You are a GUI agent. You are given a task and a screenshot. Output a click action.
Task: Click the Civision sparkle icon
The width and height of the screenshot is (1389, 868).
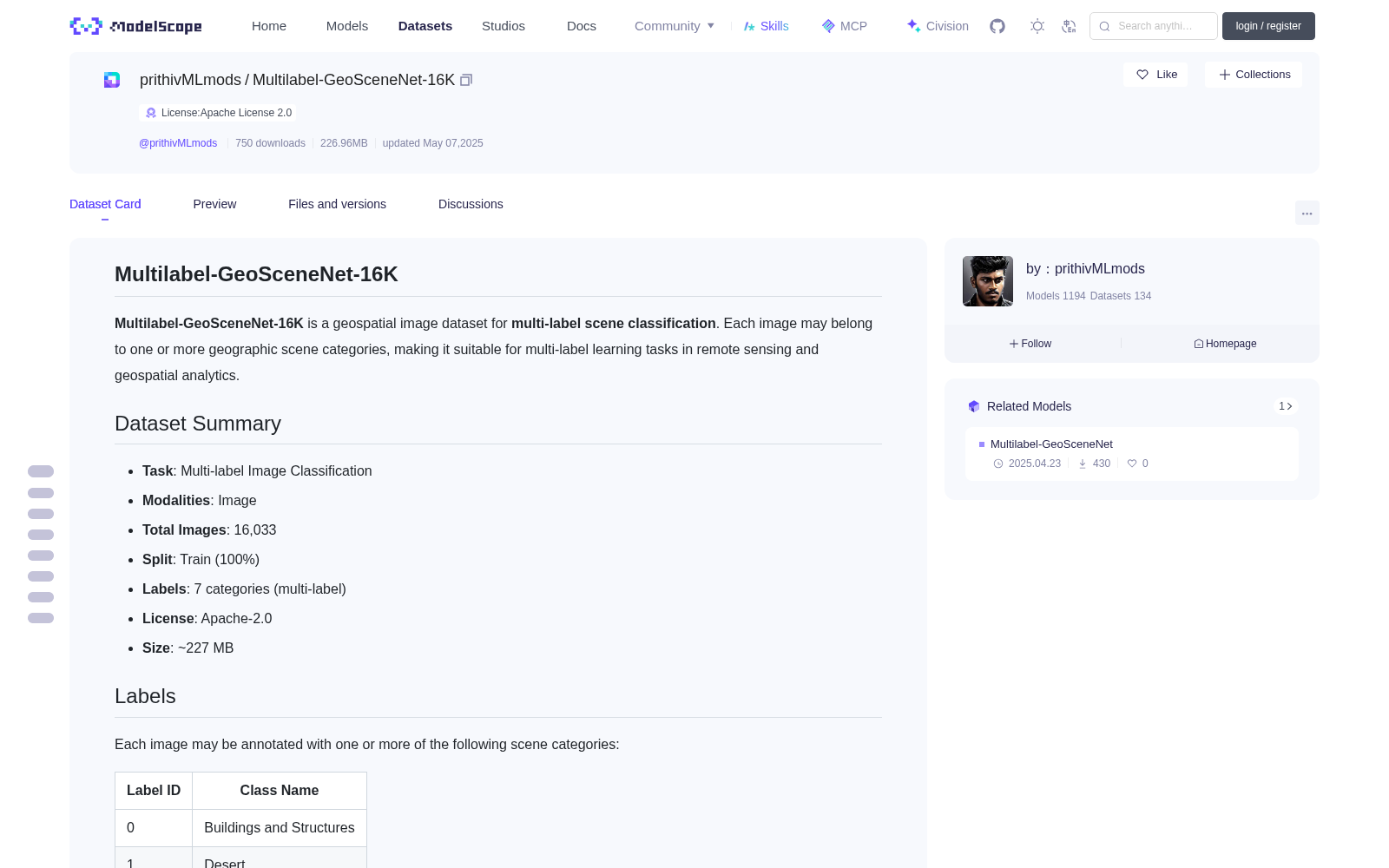tap(913, 26)
